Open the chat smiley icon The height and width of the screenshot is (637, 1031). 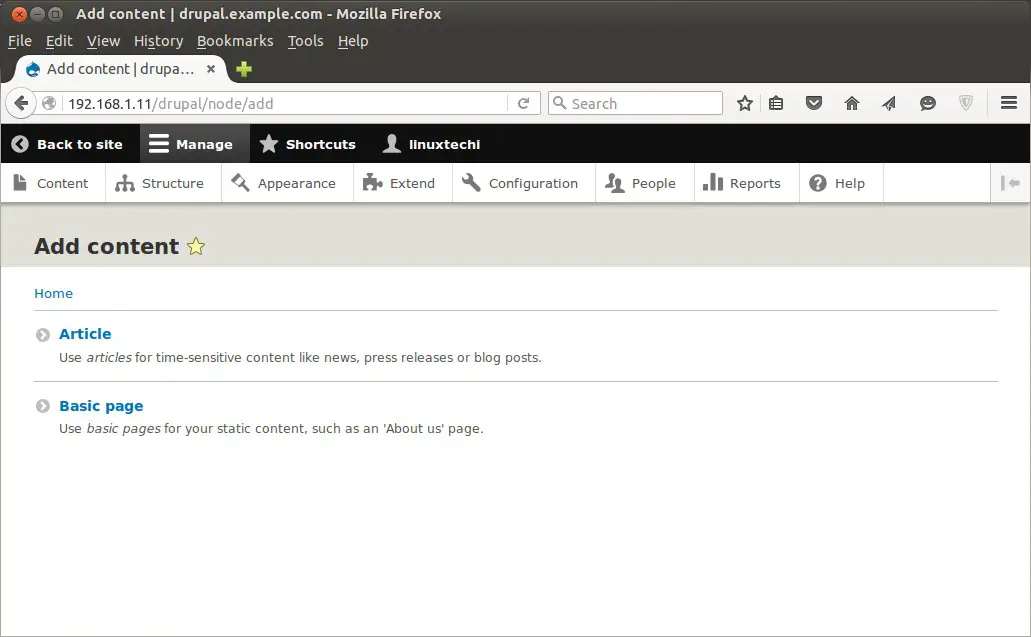click(x=927, y=103)
